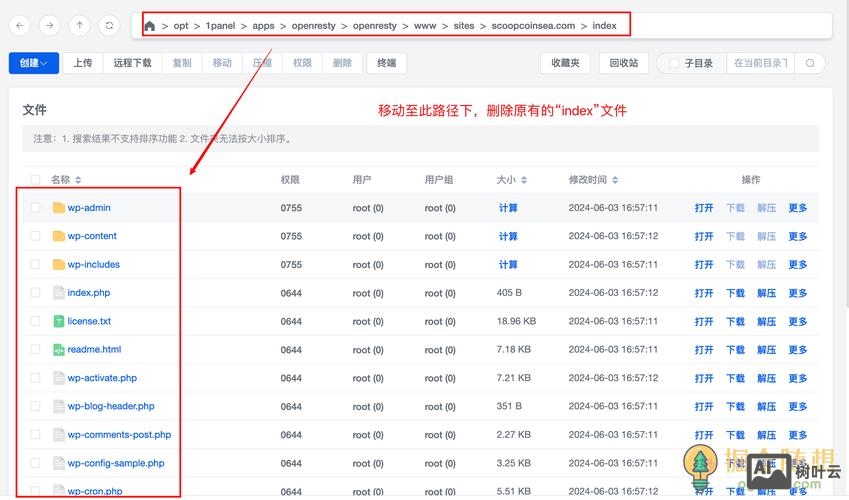Image resolution: width=849 pixels, height=500 pixels.
Task: Click the wp-includes folder icon
Action: tap(58, 264)
